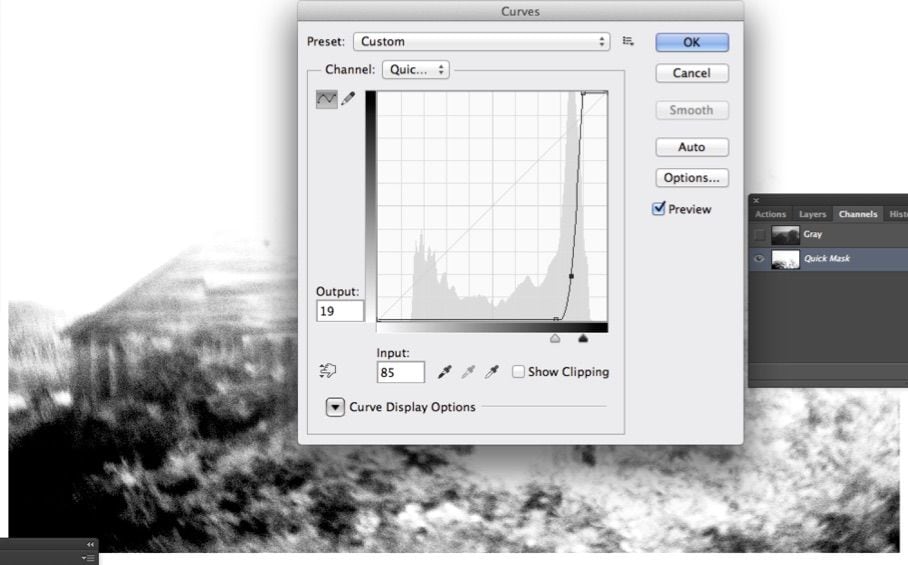908x565 pixels.
Task: Select the edit-points curve tool
Action: click(x=326, y=98)
